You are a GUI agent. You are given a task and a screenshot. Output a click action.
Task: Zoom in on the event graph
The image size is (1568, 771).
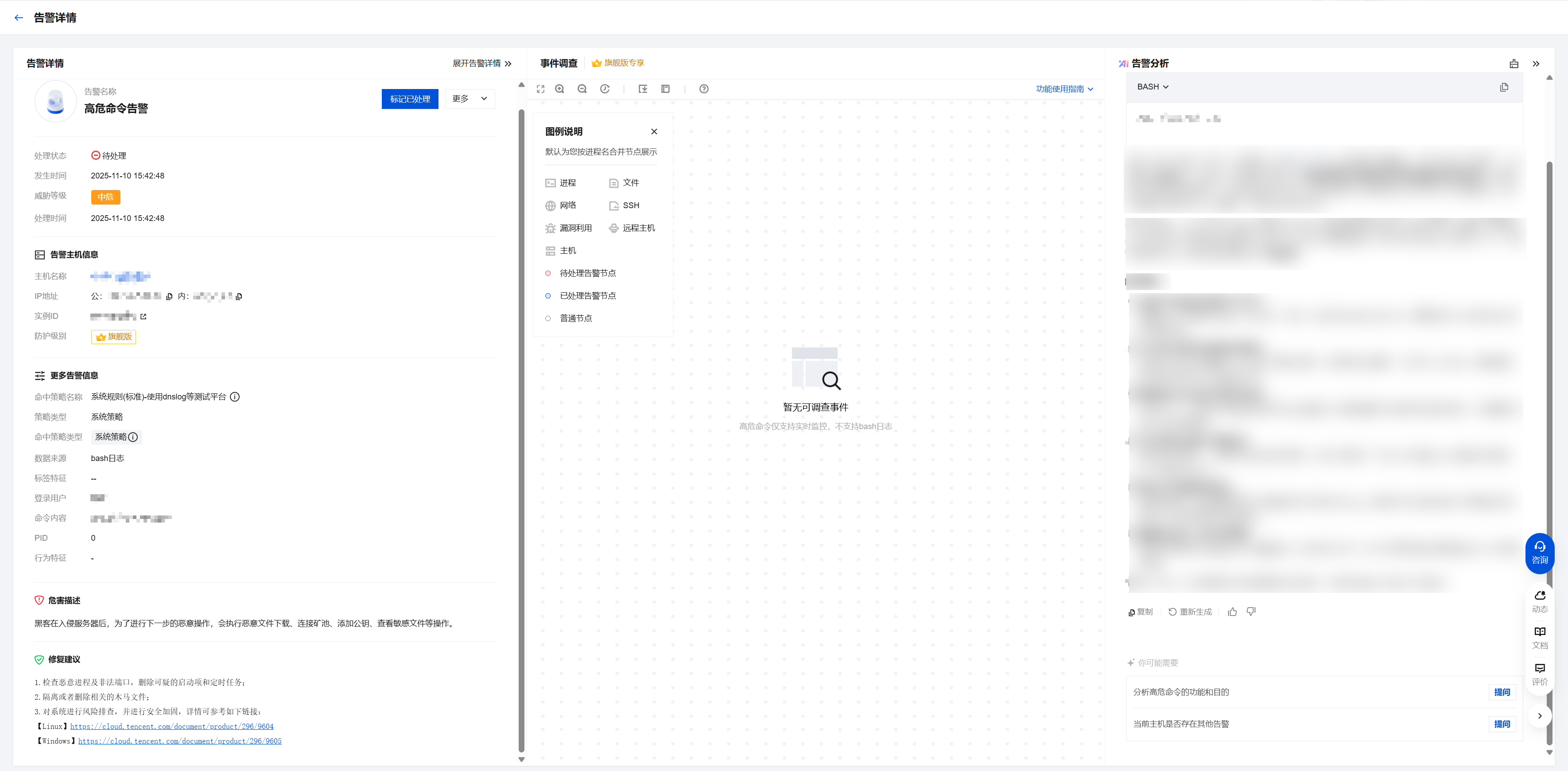(560, 89)
